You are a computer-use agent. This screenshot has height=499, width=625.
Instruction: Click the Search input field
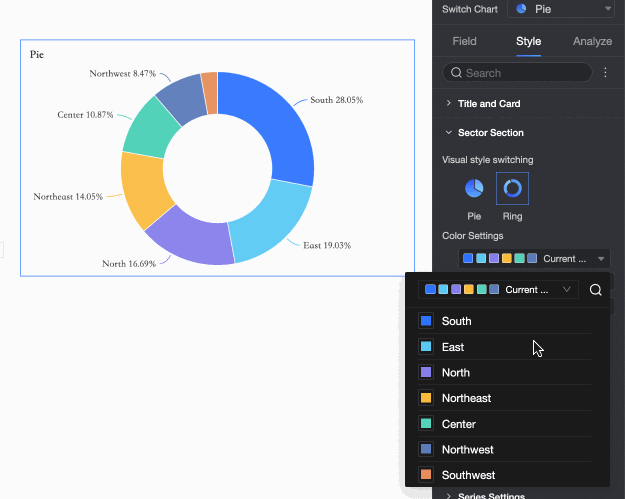(517, 73)
